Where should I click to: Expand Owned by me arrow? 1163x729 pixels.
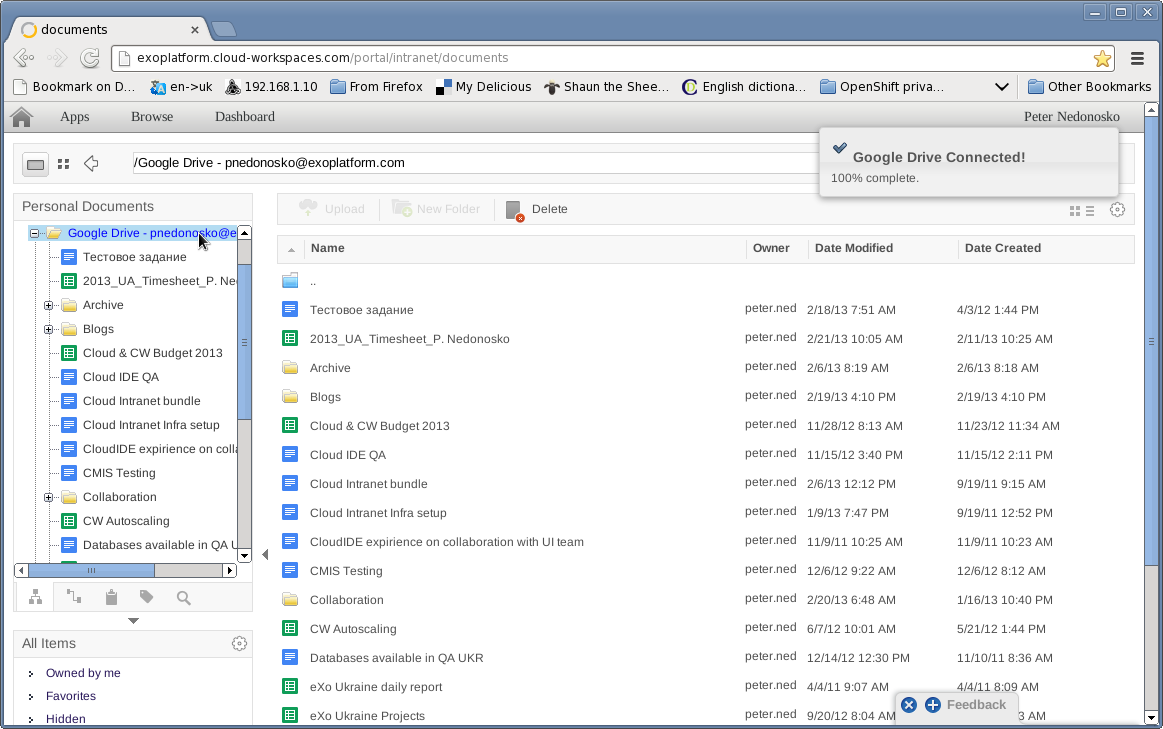tap(30, 674)
